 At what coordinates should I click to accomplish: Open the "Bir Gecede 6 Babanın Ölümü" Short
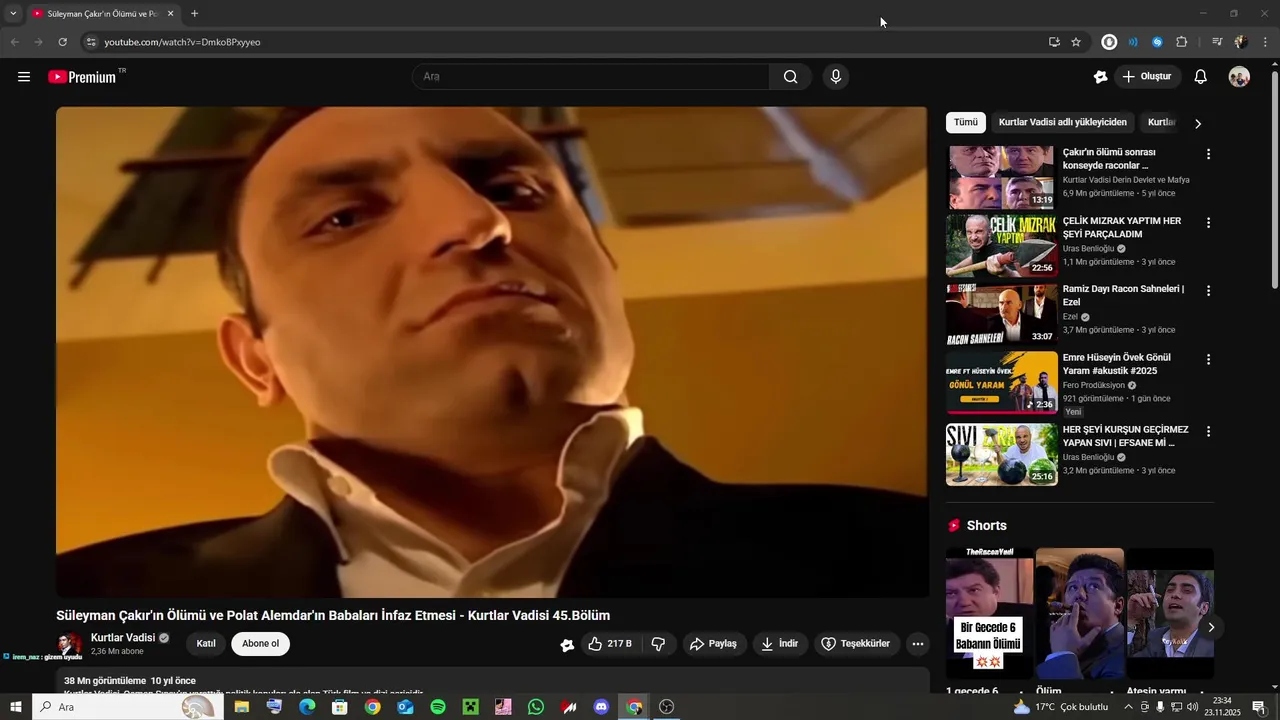(990, 614)
